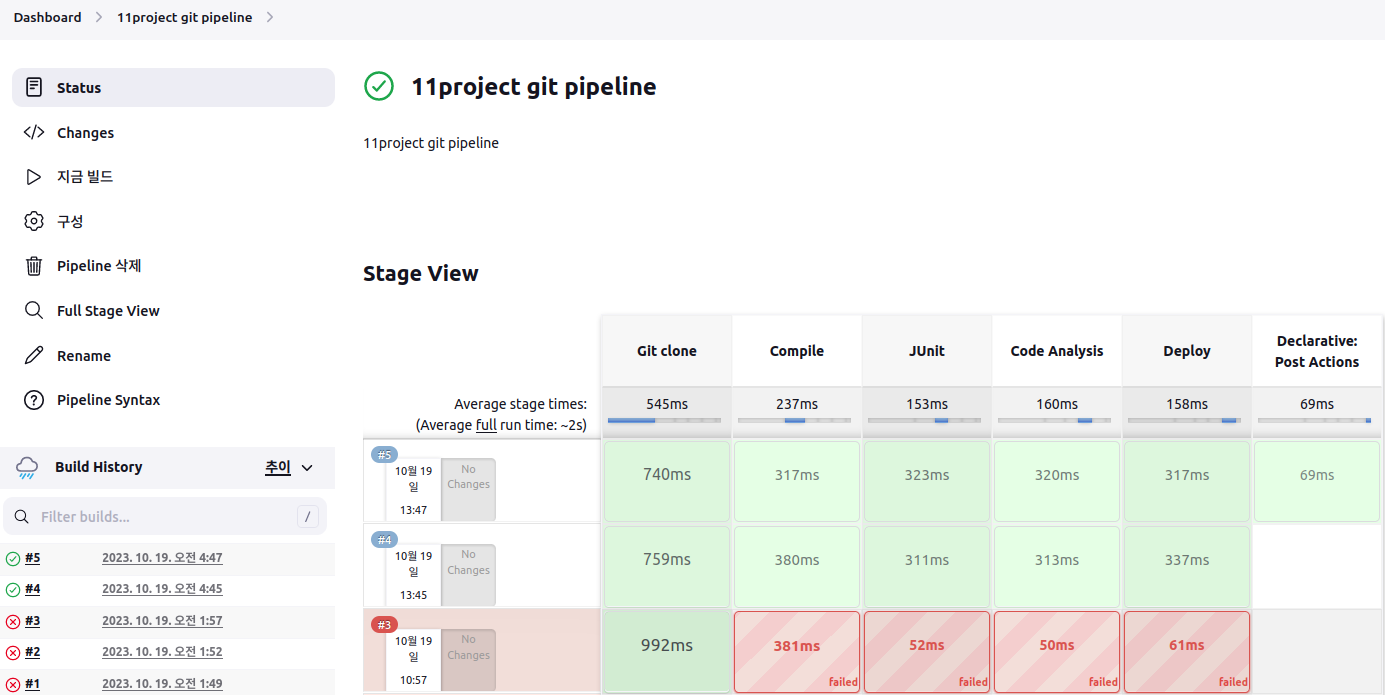
Task: Click the Build History weather cloud icon
Action: pos(27,467)
